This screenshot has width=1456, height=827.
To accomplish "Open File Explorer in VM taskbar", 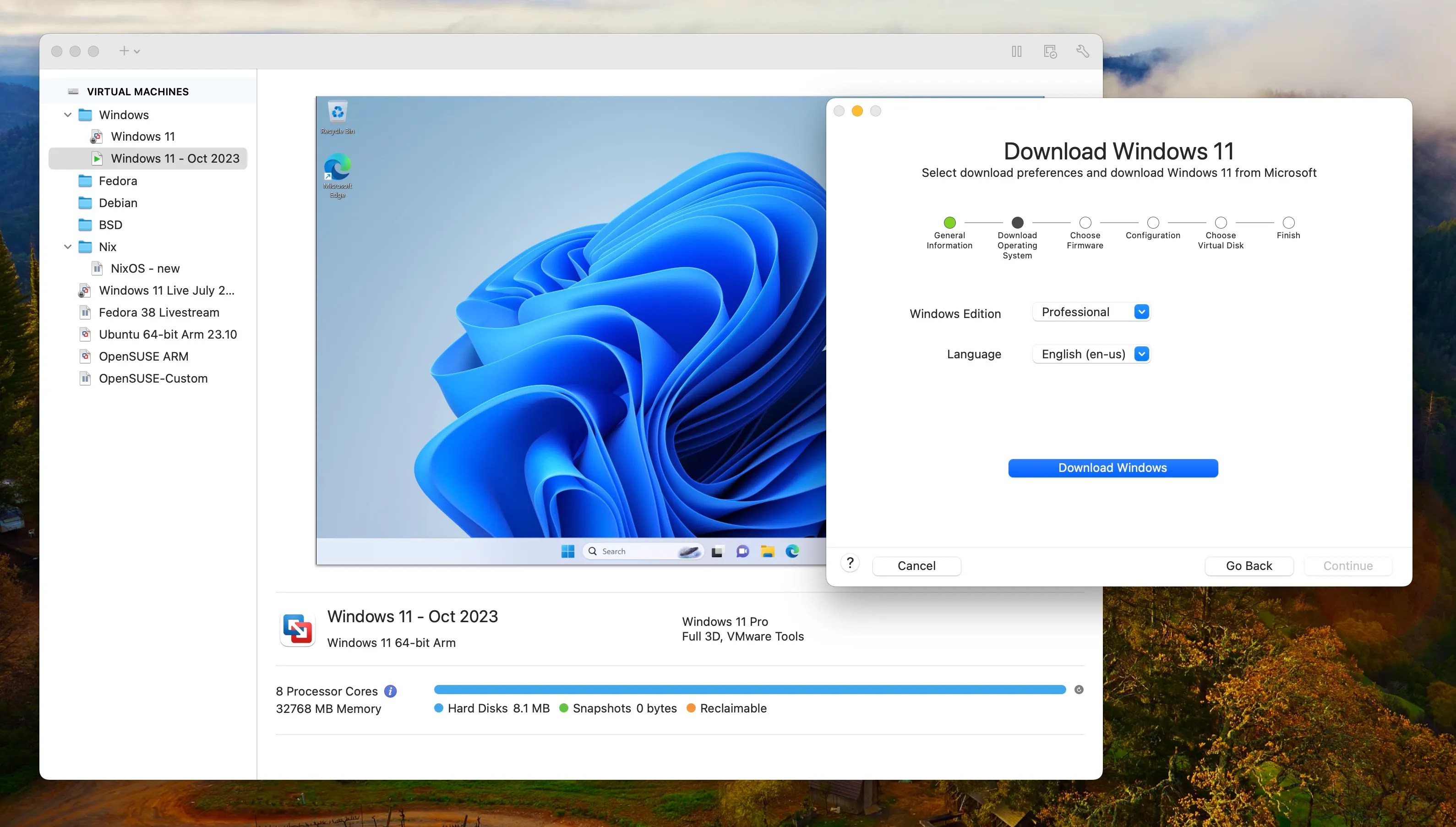I will tap(768, 551).
